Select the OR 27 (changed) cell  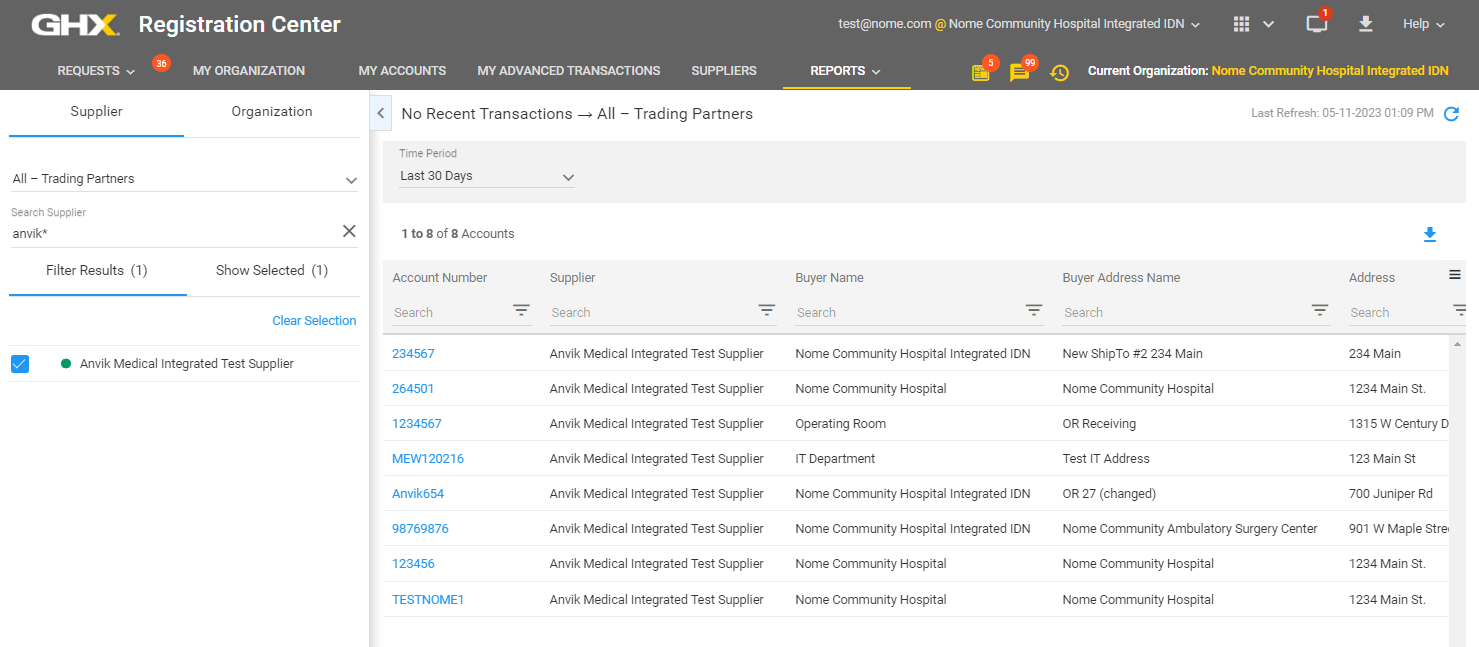pyautogui.click(x=1109, y=494)
